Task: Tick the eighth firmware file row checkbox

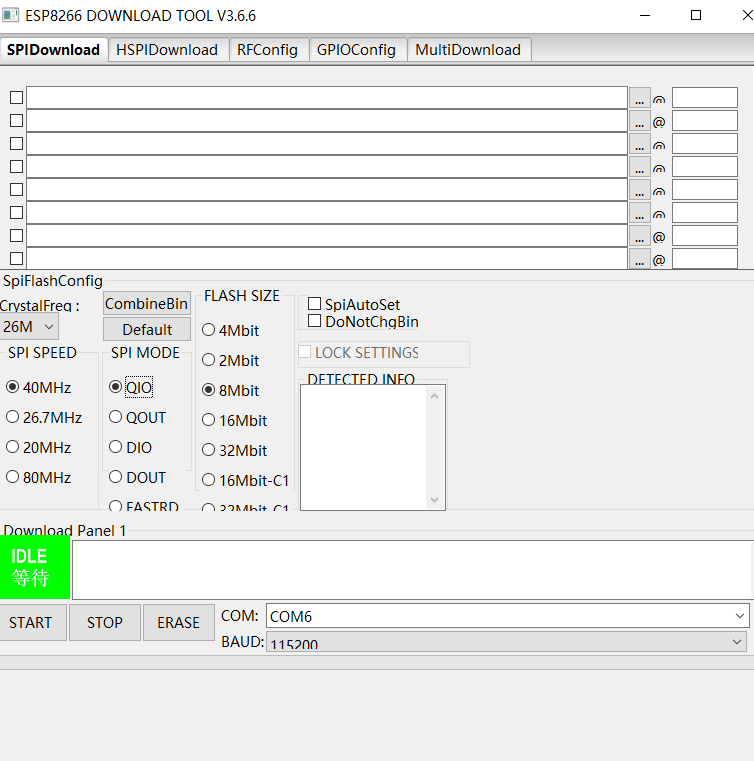Action: click(16, 258)
